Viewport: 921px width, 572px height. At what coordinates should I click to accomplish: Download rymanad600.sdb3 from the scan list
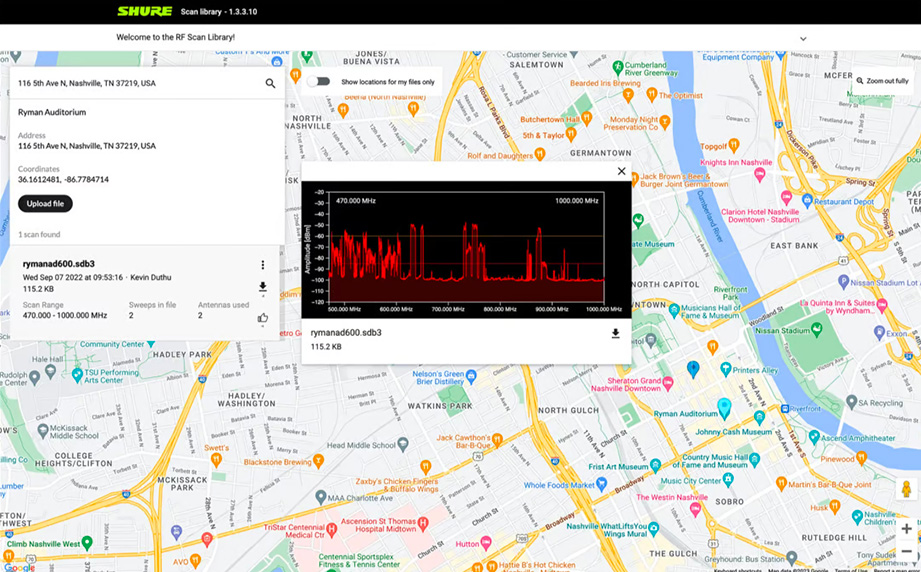[x=263, y=287]
